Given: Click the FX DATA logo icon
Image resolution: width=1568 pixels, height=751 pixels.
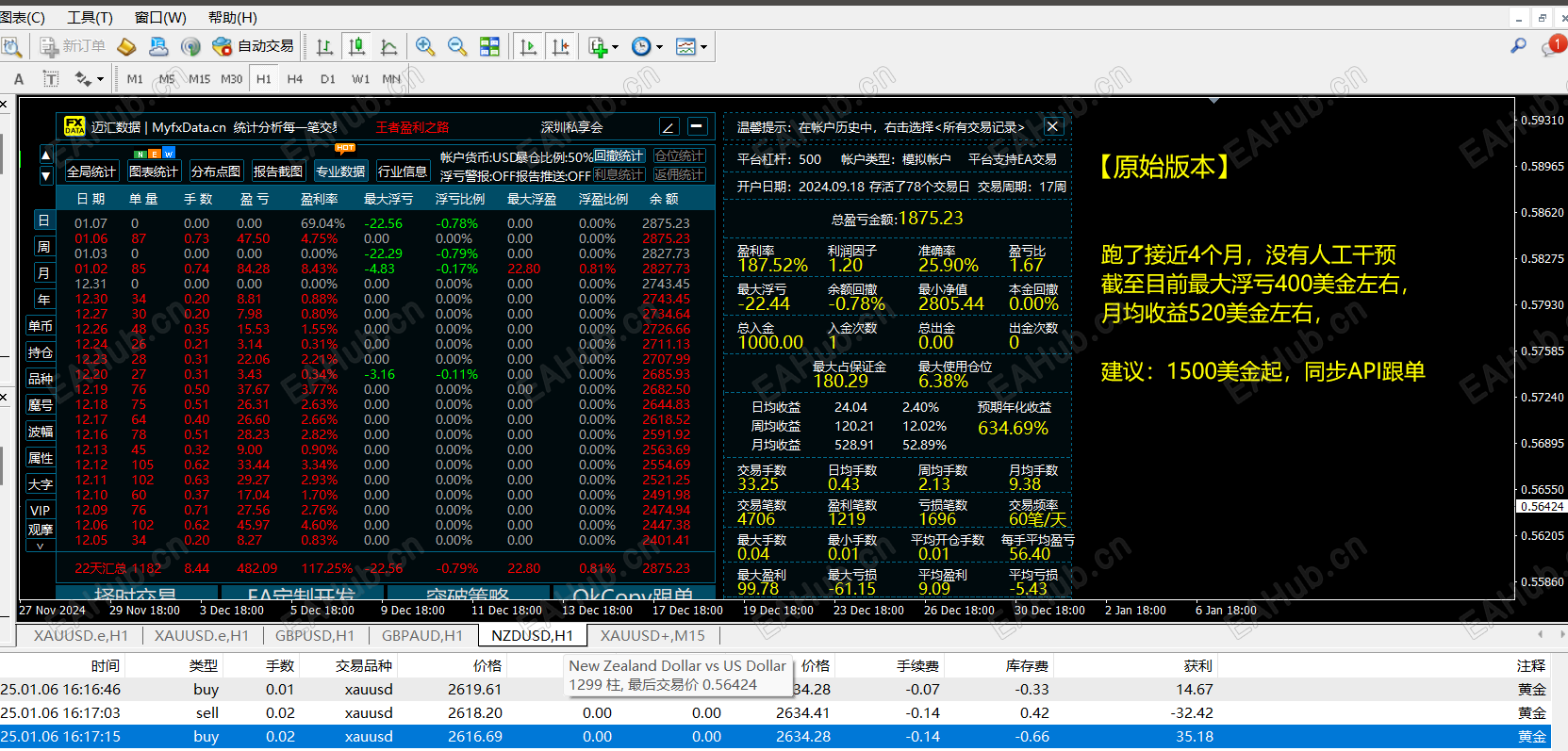Looking at the screenshot, I should 74,125.
